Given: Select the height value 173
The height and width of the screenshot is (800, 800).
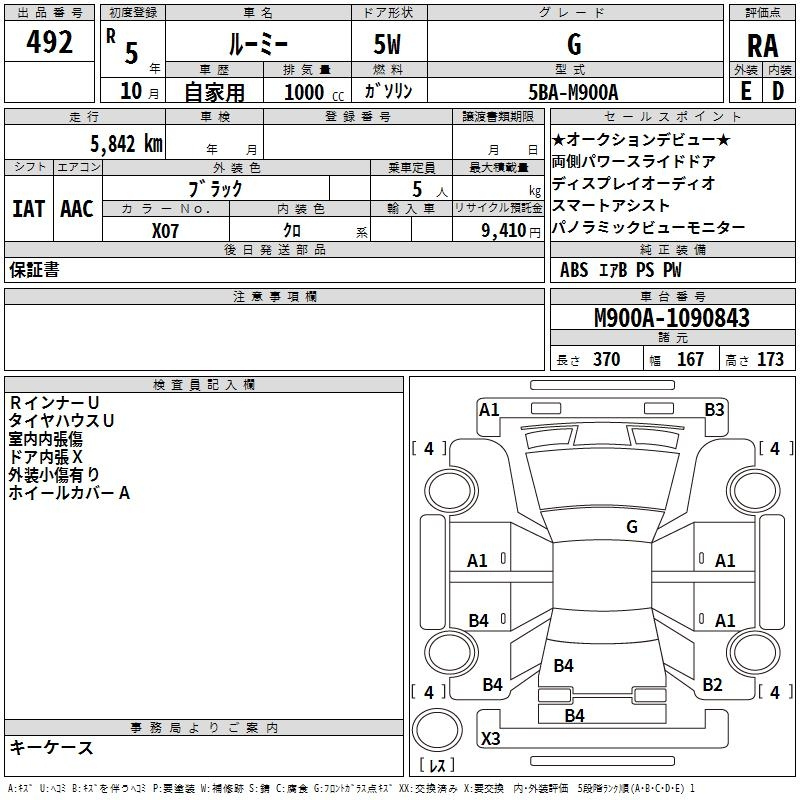Looking at the screenshot, I should tap(770, 359).
